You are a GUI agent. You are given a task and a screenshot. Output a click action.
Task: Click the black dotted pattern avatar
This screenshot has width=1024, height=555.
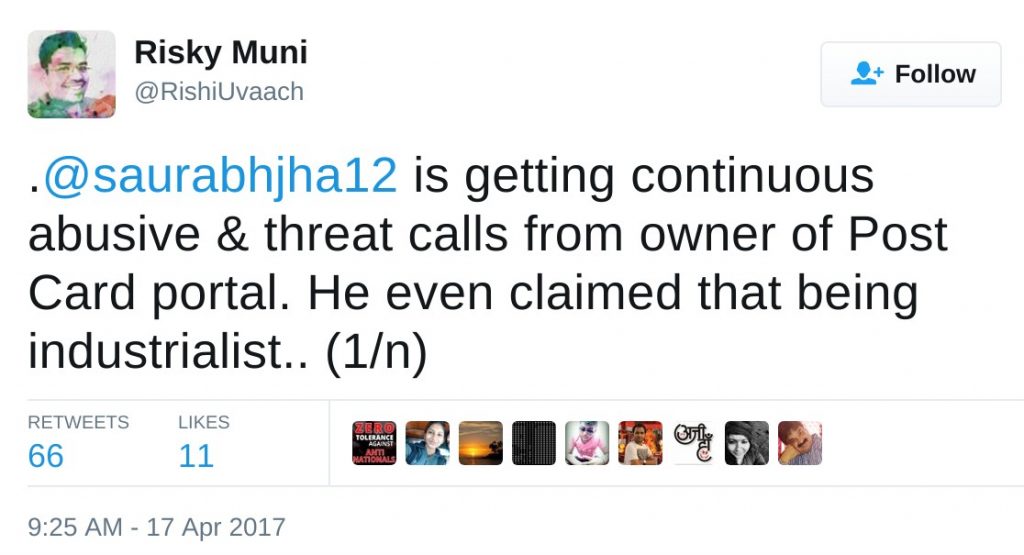click(534, 443)
